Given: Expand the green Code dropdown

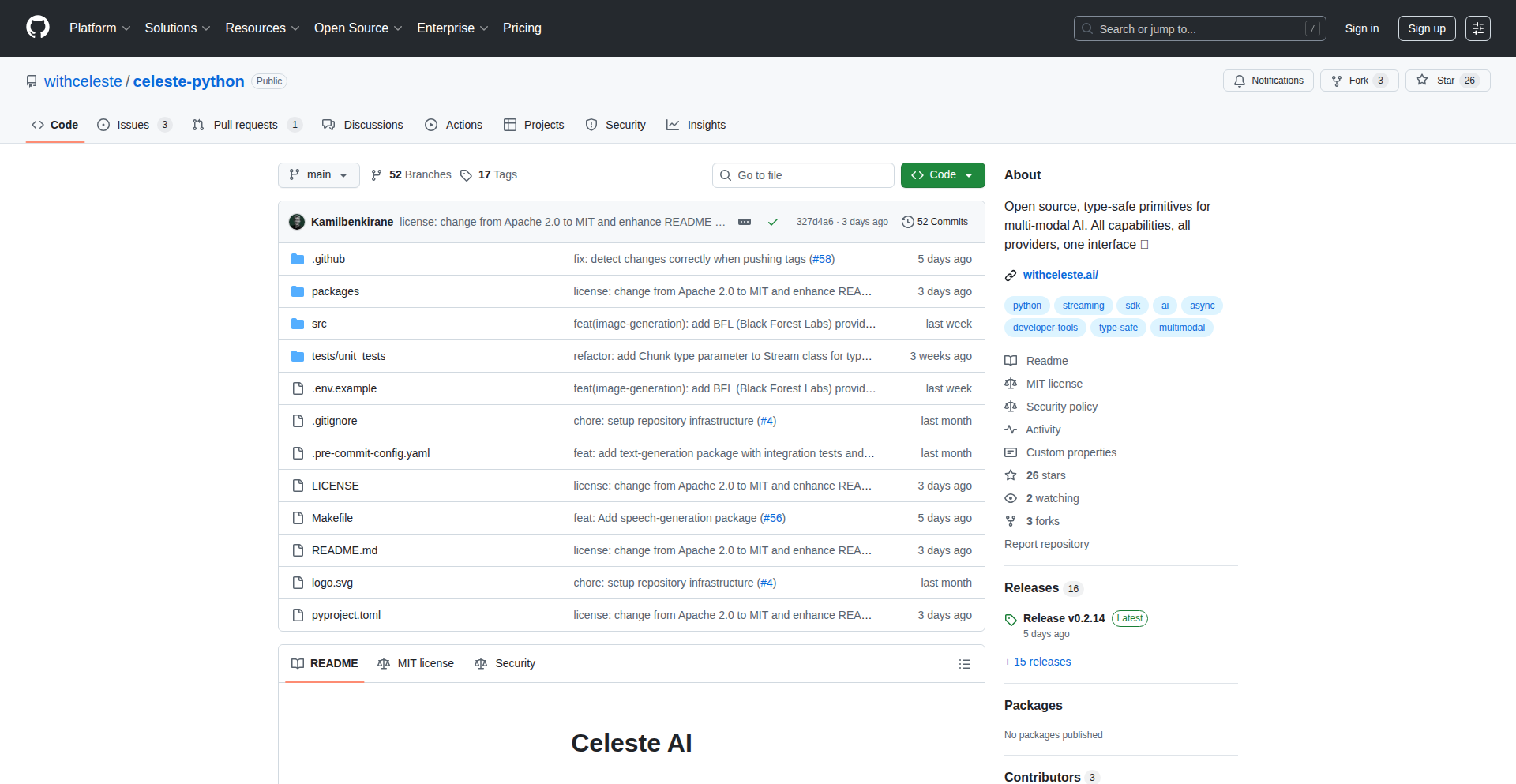Looking at the screenshot, I should click(x=942, y=174).
